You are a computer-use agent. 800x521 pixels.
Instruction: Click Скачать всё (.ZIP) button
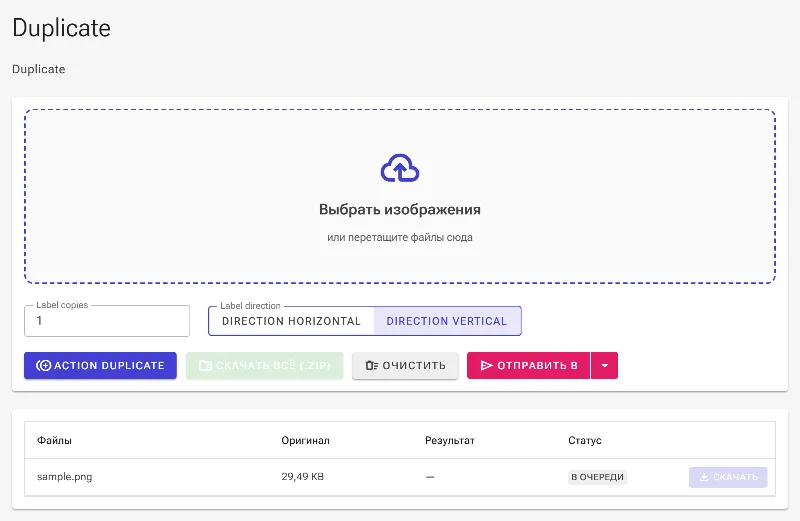coord(265,365)
